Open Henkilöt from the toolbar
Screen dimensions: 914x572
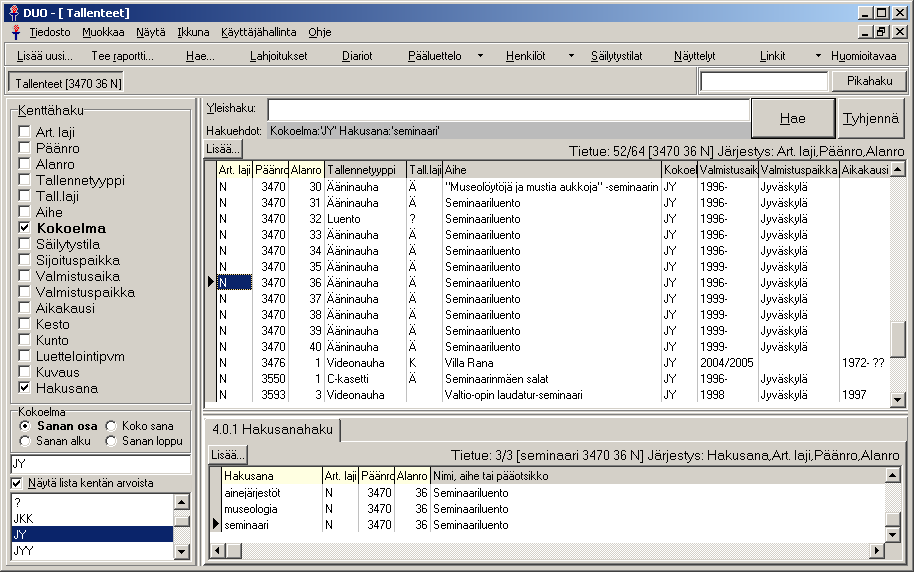526,56
